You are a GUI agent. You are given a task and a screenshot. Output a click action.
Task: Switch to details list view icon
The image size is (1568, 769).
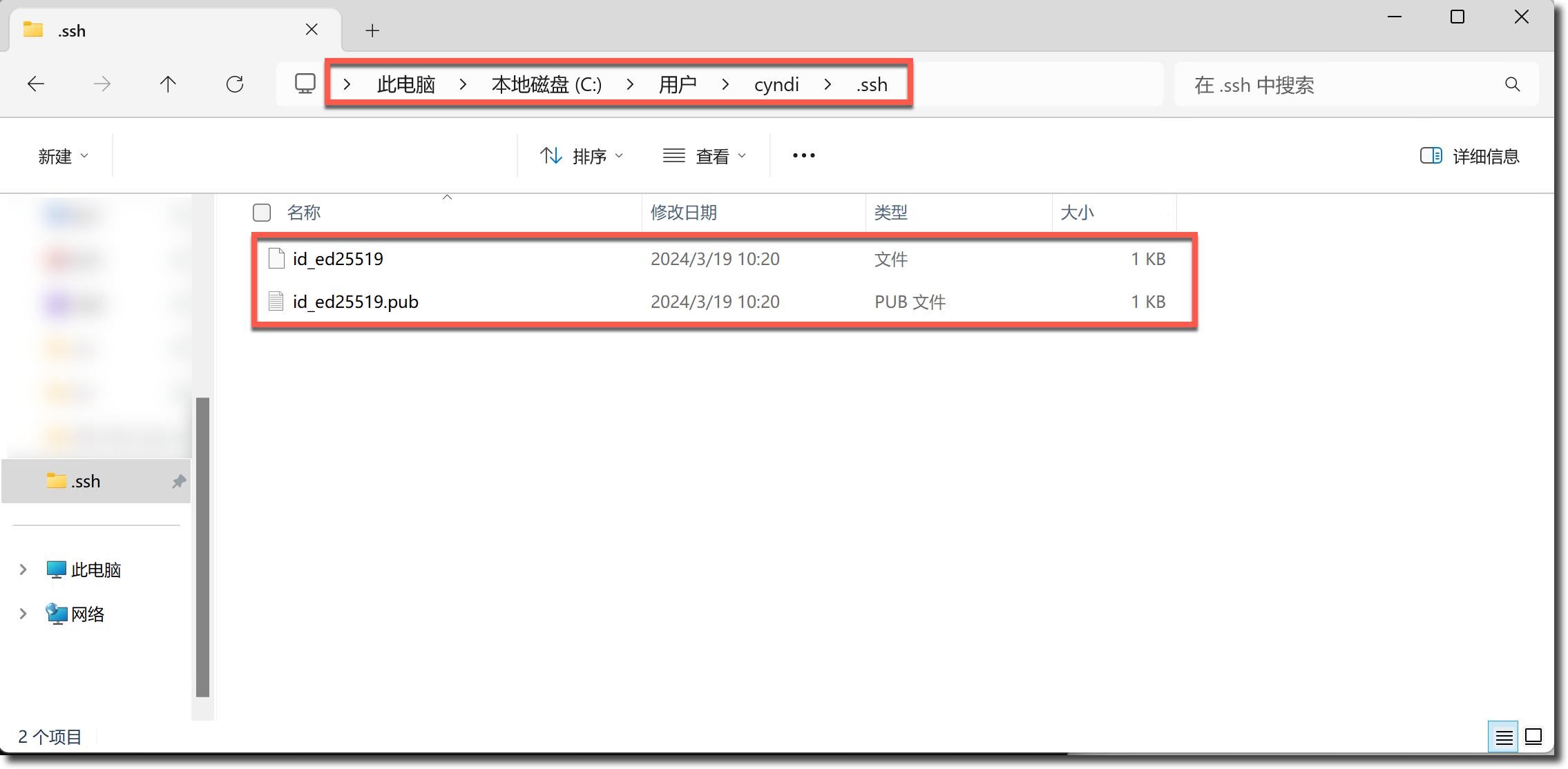click(1504, 737)
